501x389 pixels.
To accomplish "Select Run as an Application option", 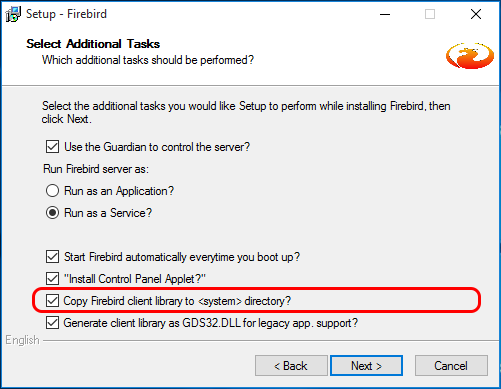I will pyautogui.click(x=52, y=191).
